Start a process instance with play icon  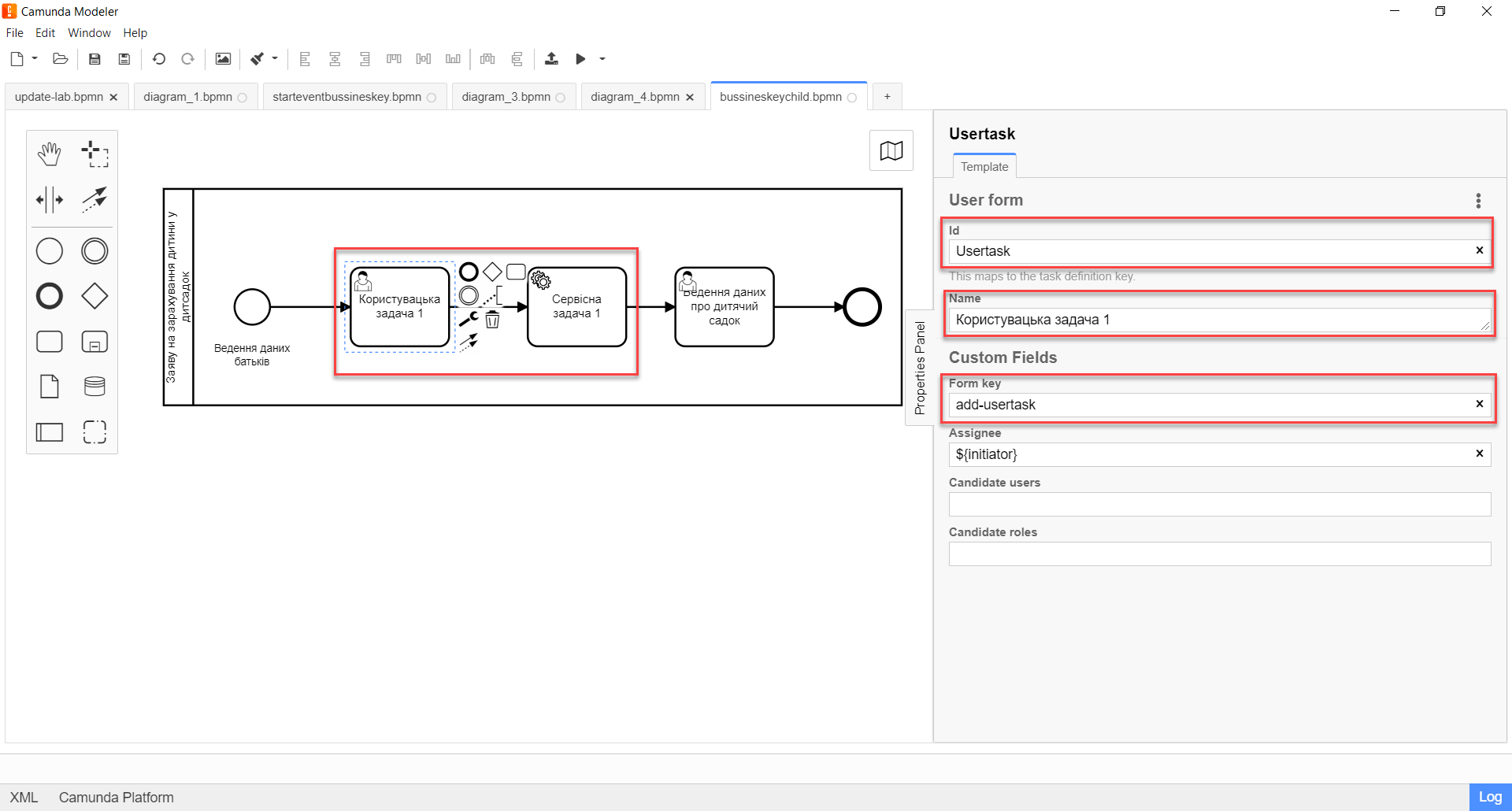(580, 59)
